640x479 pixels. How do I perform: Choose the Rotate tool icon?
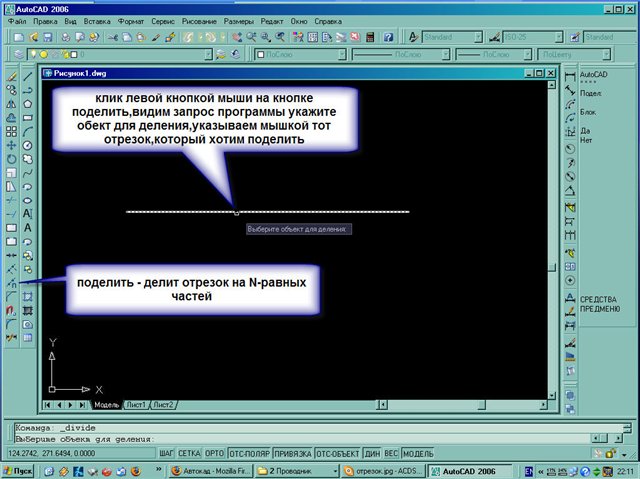coord(10,158)
